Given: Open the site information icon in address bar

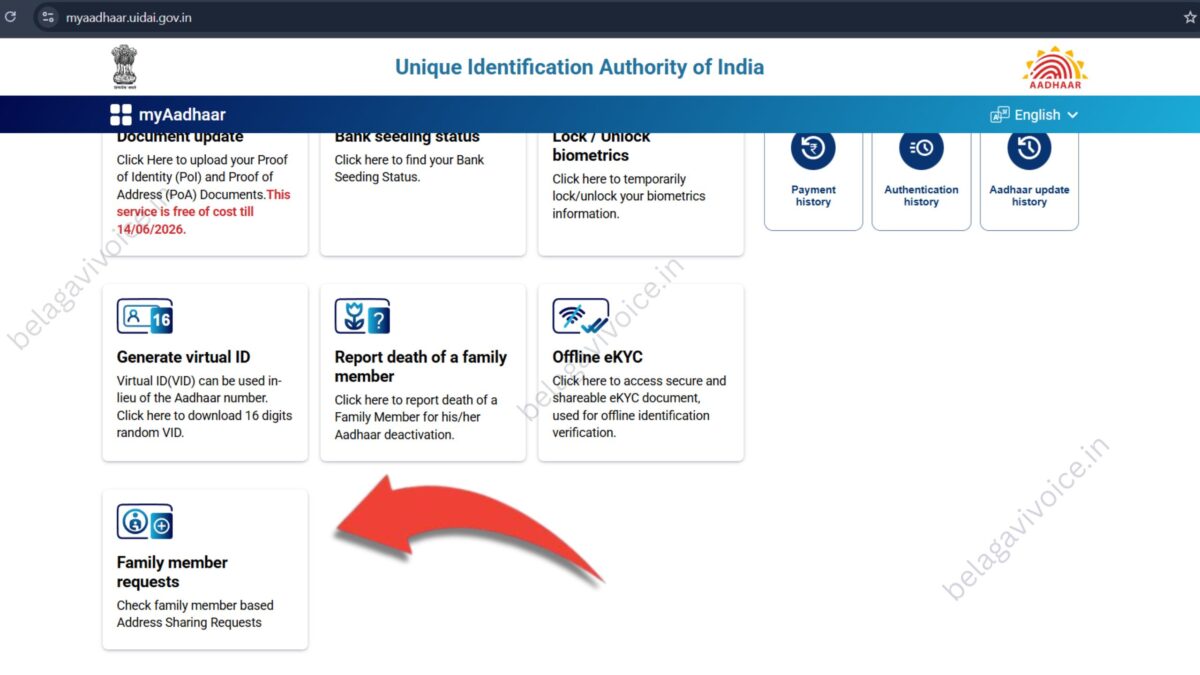Looking at the screenshot, I should (x=48, y=17).
